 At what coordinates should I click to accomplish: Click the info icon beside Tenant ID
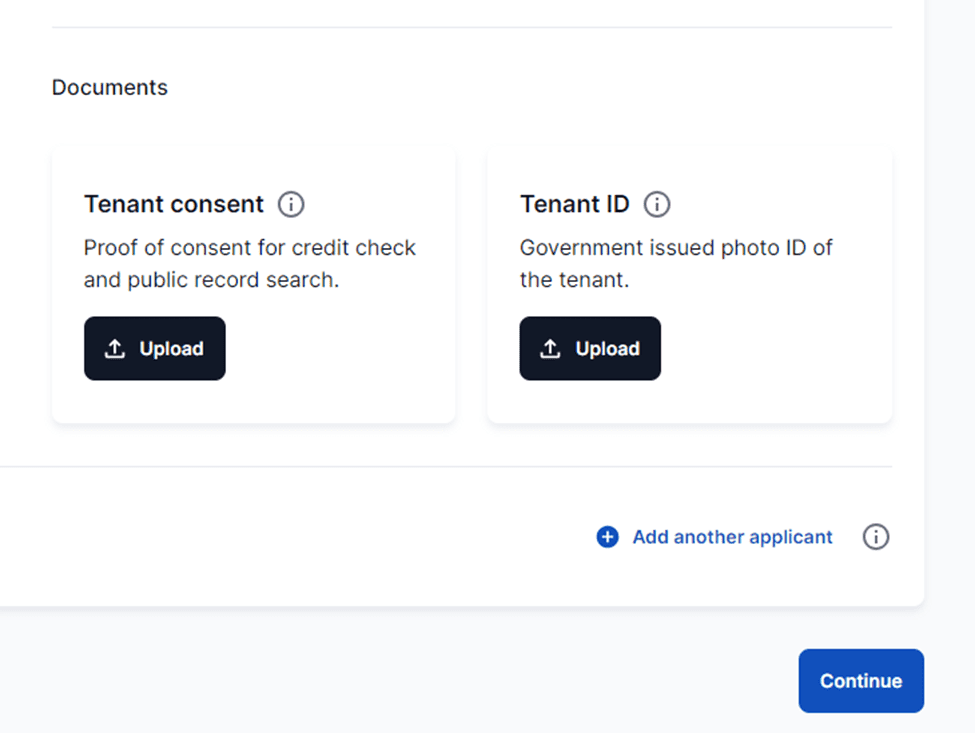point(657,205)
